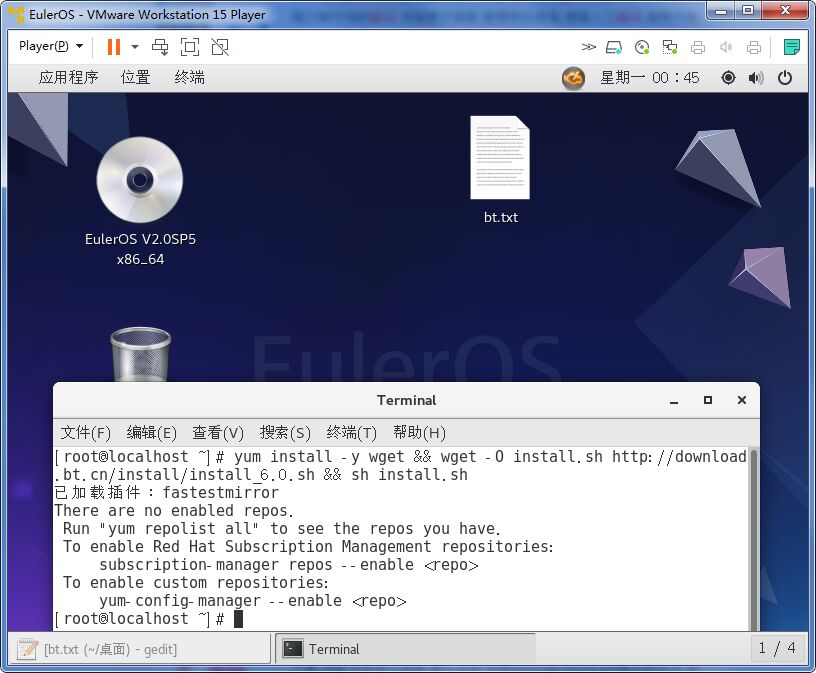The width and height of the screenshot is (816, 673).
Task: Open the 终端 menu in the top panel
Action: click(x=189, y=78)
